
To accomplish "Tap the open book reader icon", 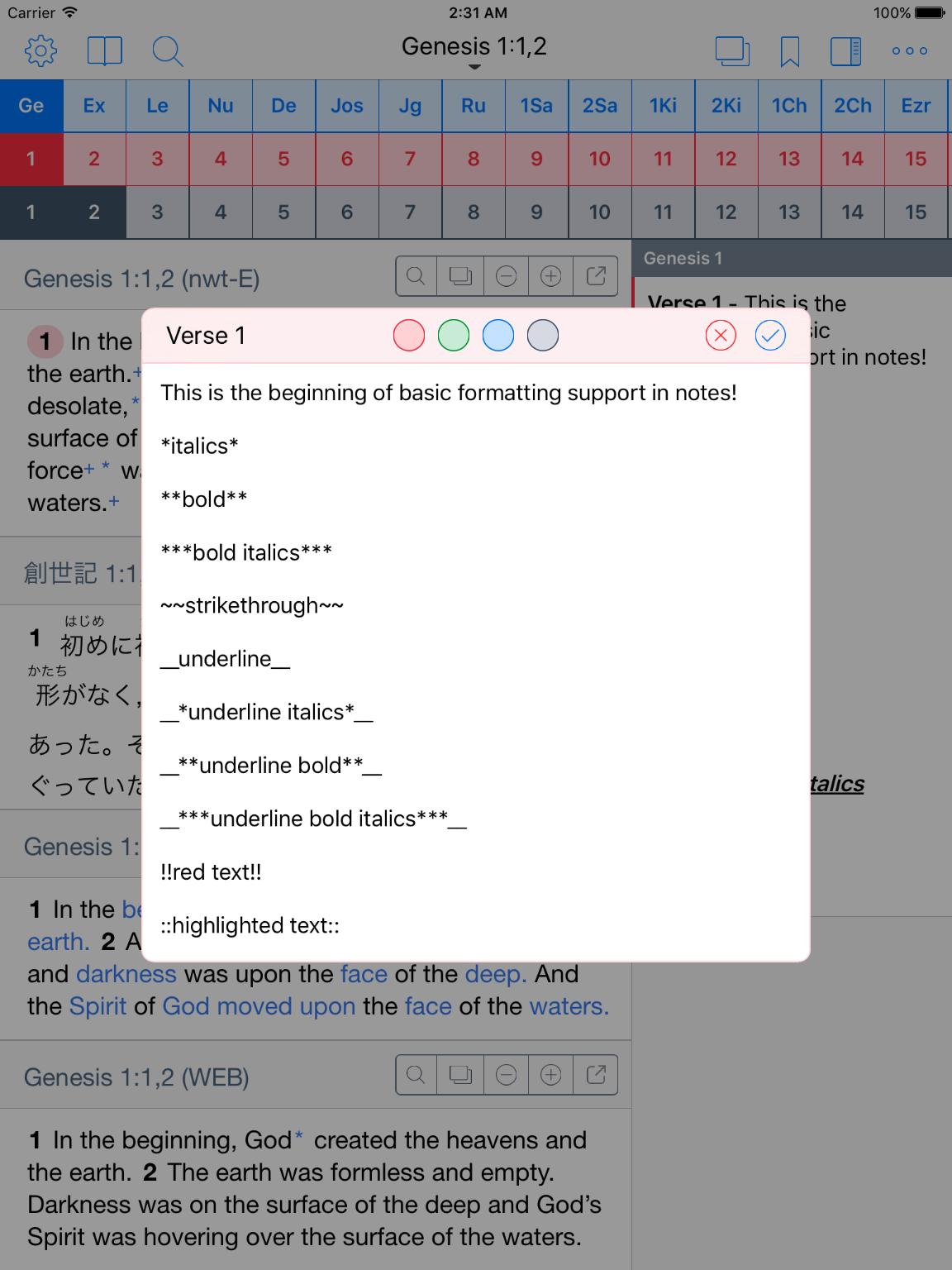I will tap(105, 51).
